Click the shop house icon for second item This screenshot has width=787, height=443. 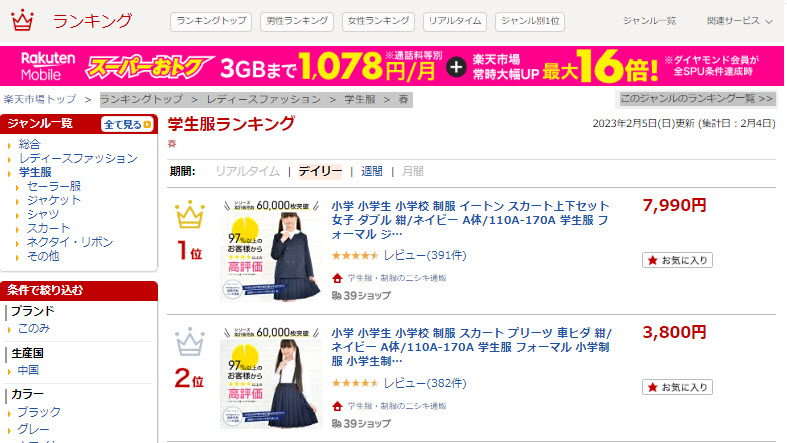tap(337, 406)
